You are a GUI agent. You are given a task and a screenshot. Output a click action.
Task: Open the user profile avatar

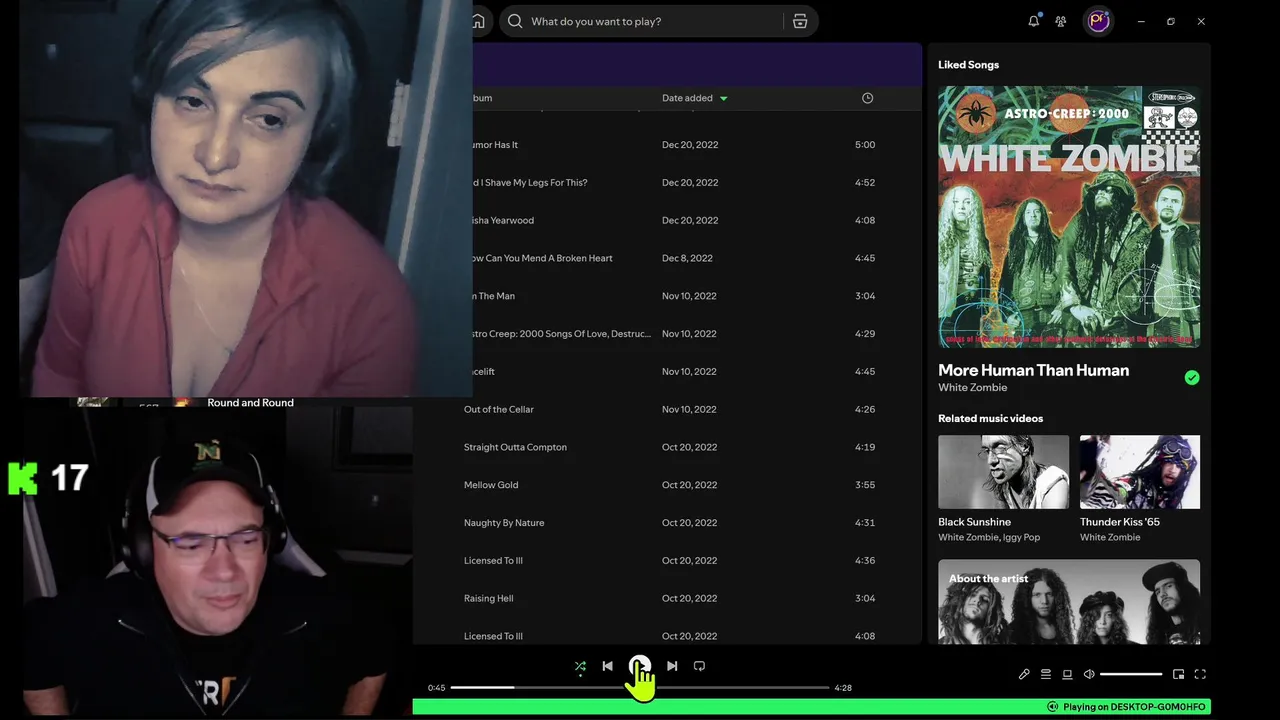(1099, 21)
